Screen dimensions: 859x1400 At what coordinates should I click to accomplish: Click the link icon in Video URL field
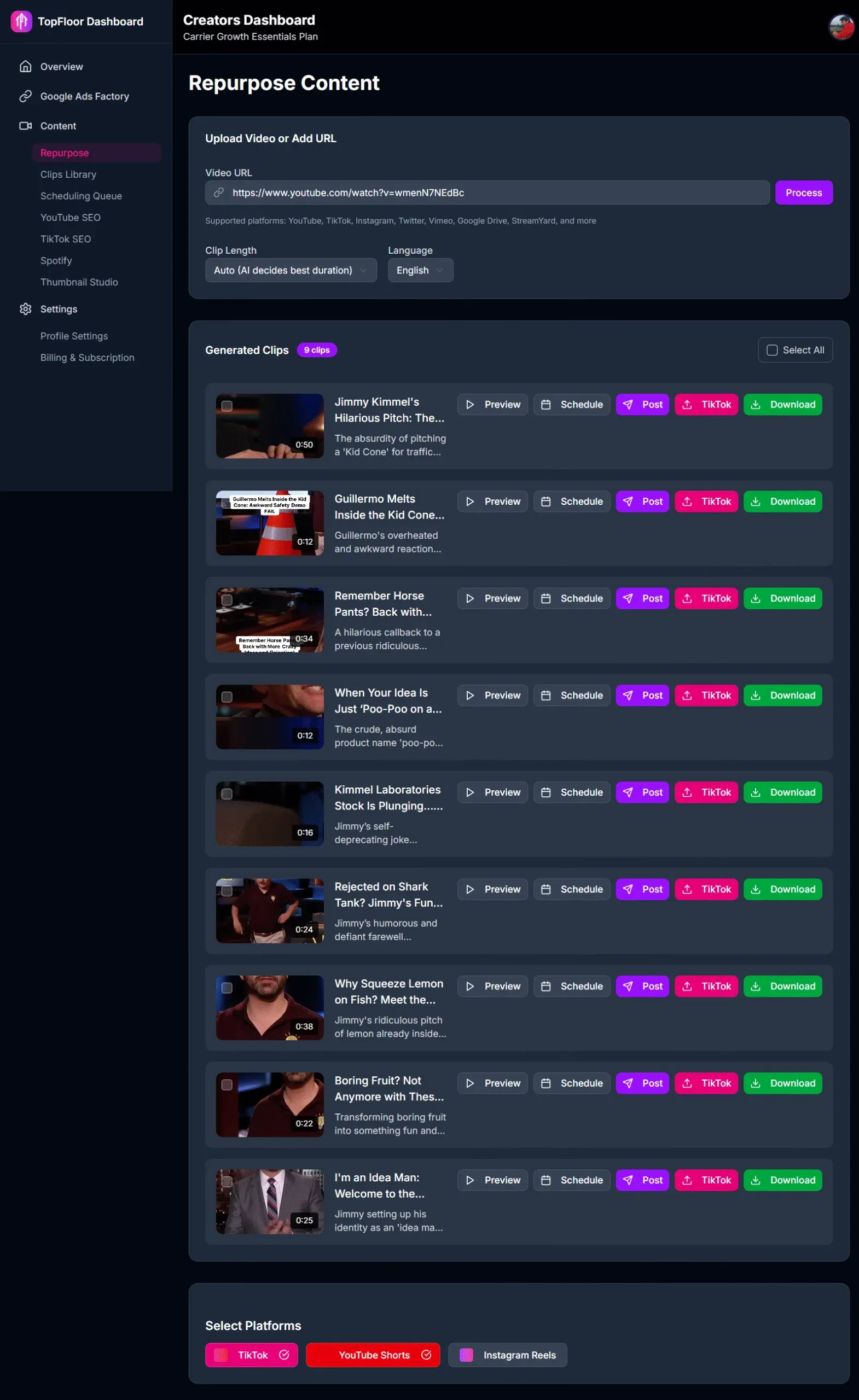[x=219, y=192]
